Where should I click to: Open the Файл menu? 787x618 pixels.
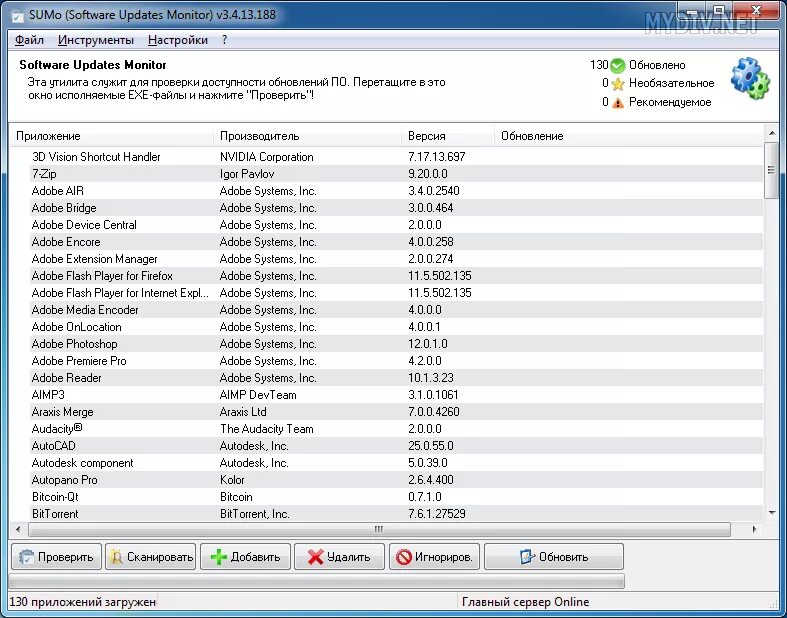[29, 40]
